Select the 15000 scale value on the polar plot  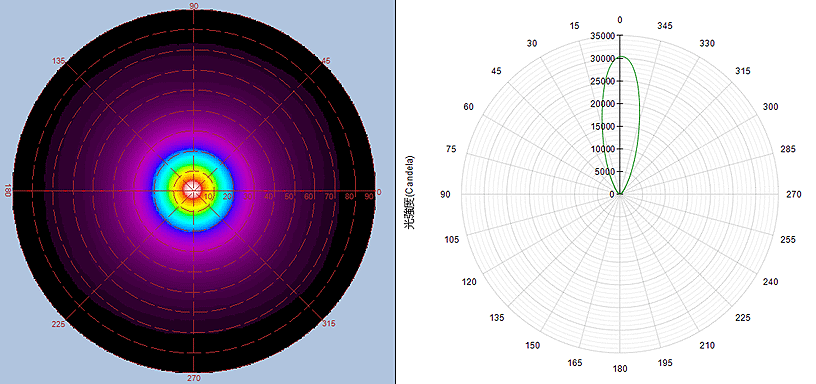[602, 126]
